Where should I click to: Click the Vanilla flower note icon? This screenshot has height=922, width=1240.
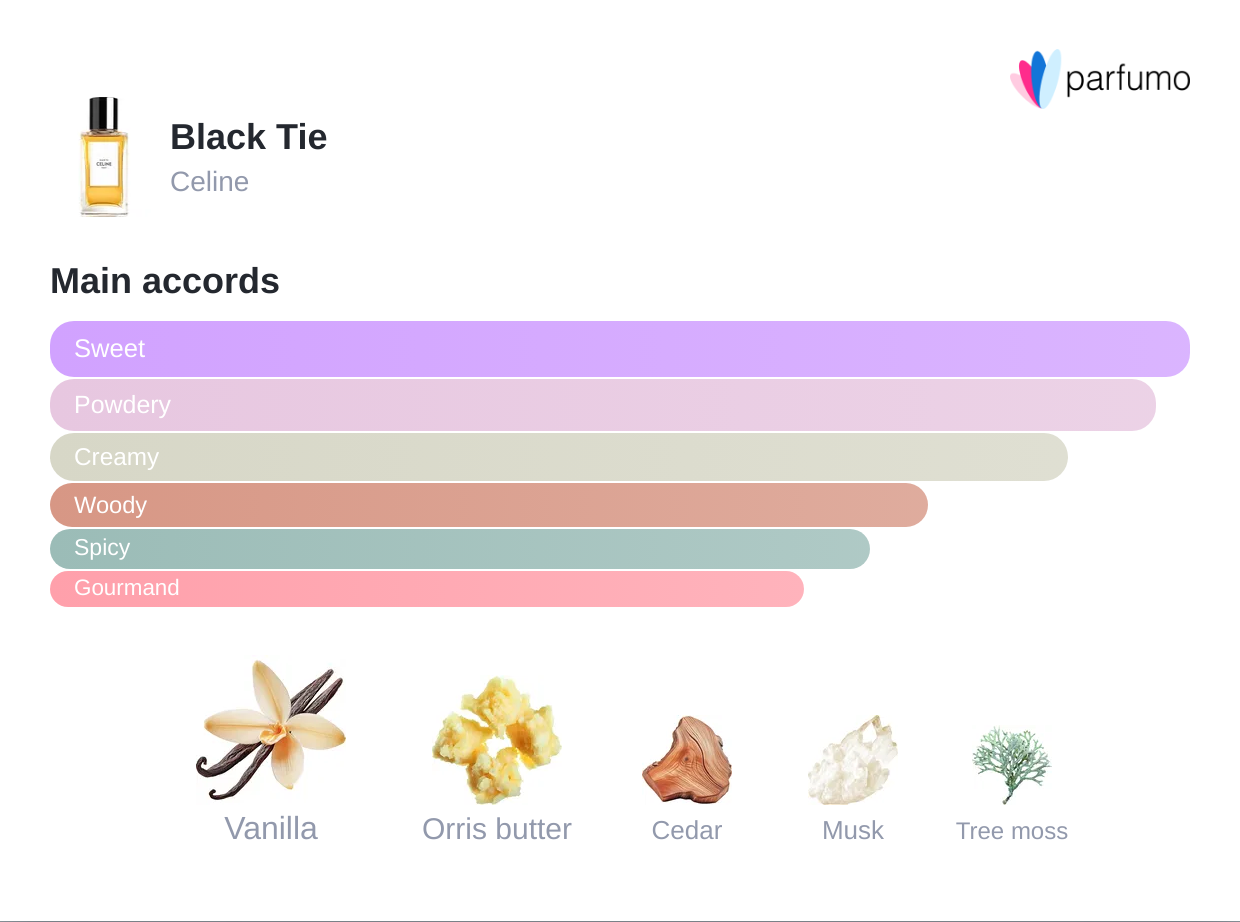point(271,731)
